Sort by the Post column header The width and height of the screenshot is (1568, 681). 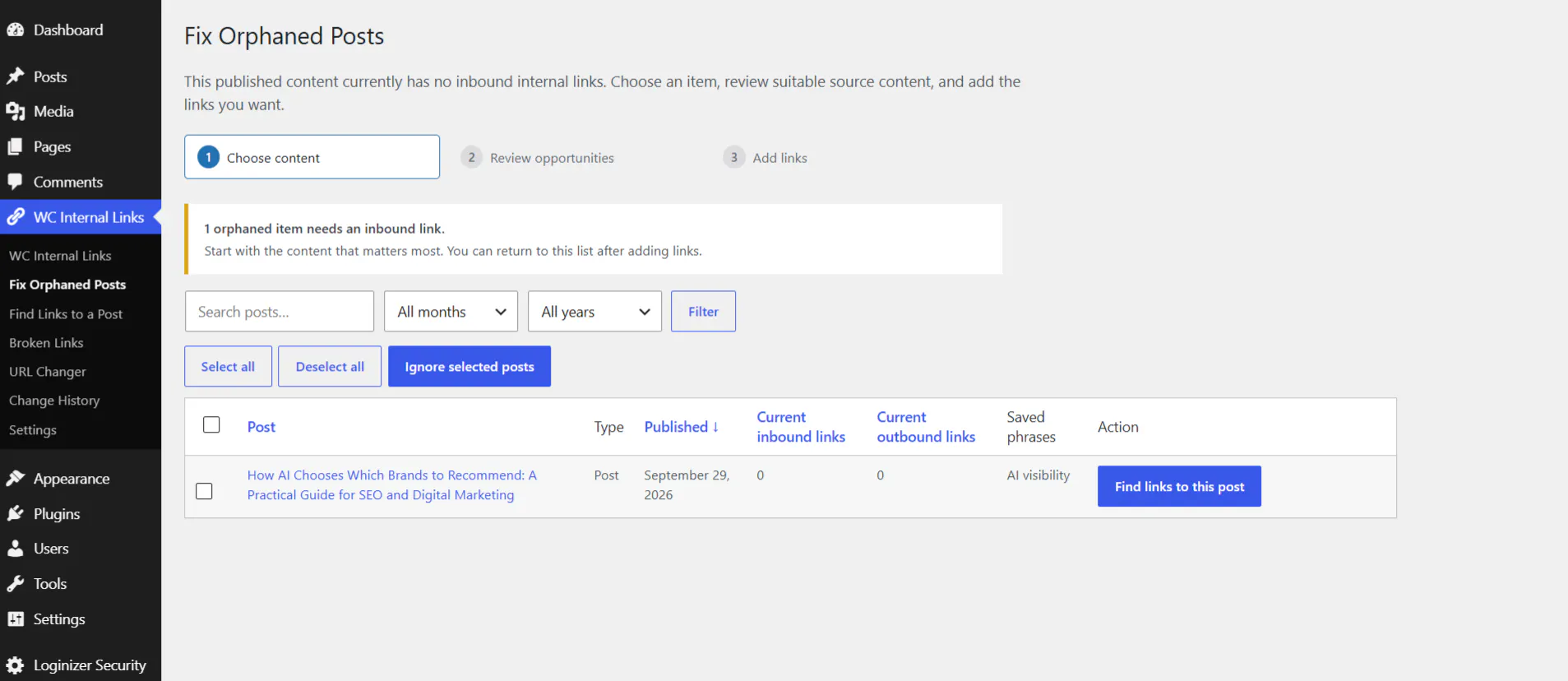[x=261, y=427]
